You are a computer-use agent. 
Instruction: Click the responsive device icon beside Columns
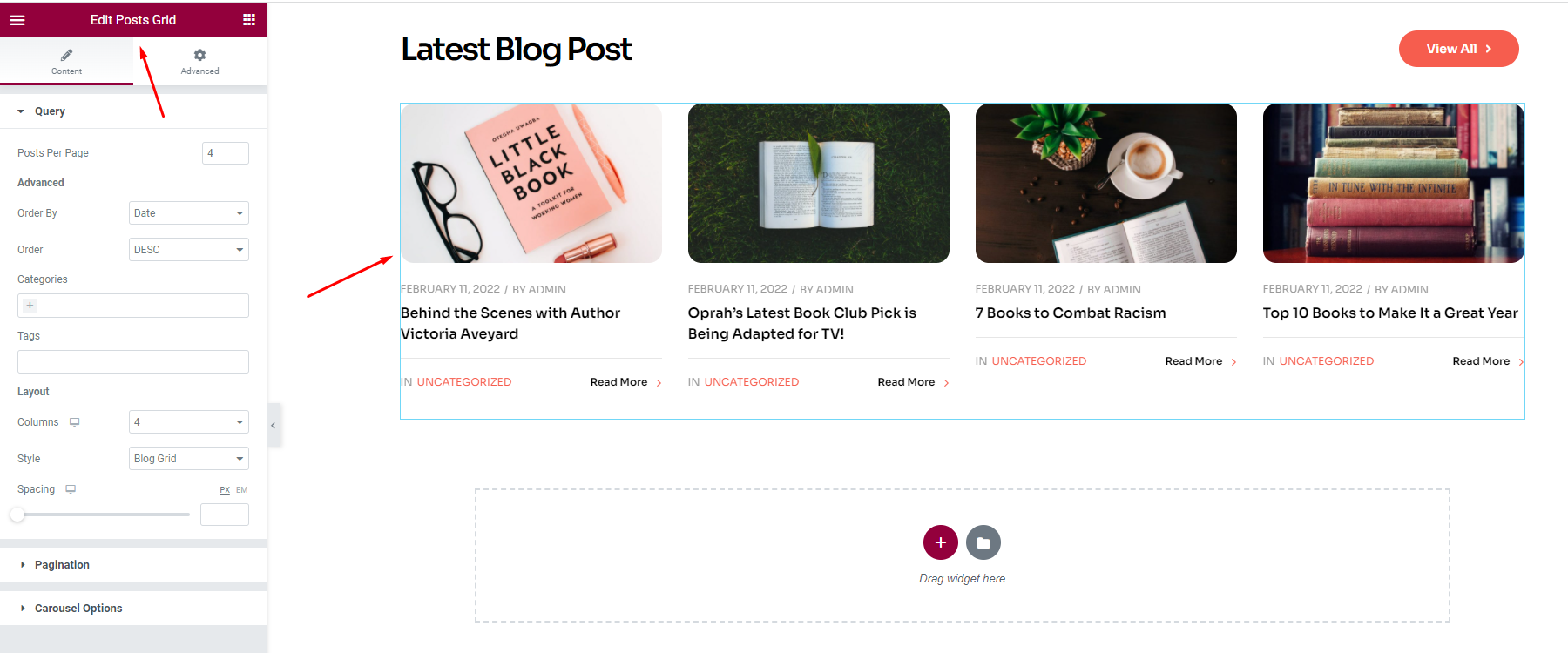click(75, 422)
